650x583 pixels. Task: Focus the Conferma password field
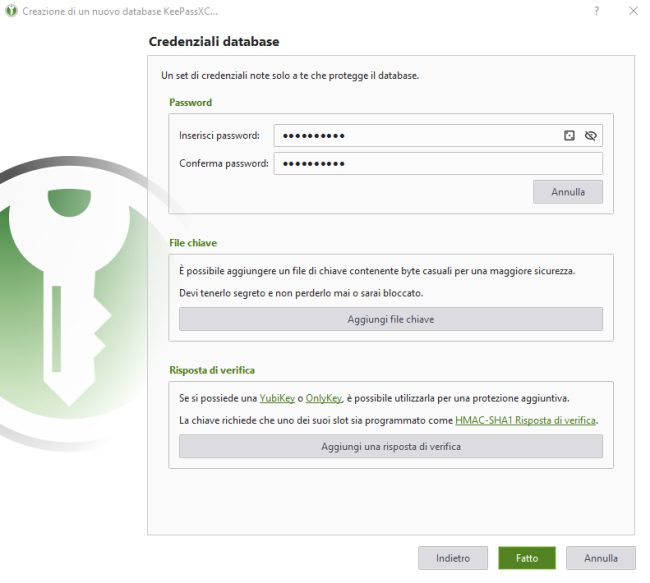[x=438, y=163]
